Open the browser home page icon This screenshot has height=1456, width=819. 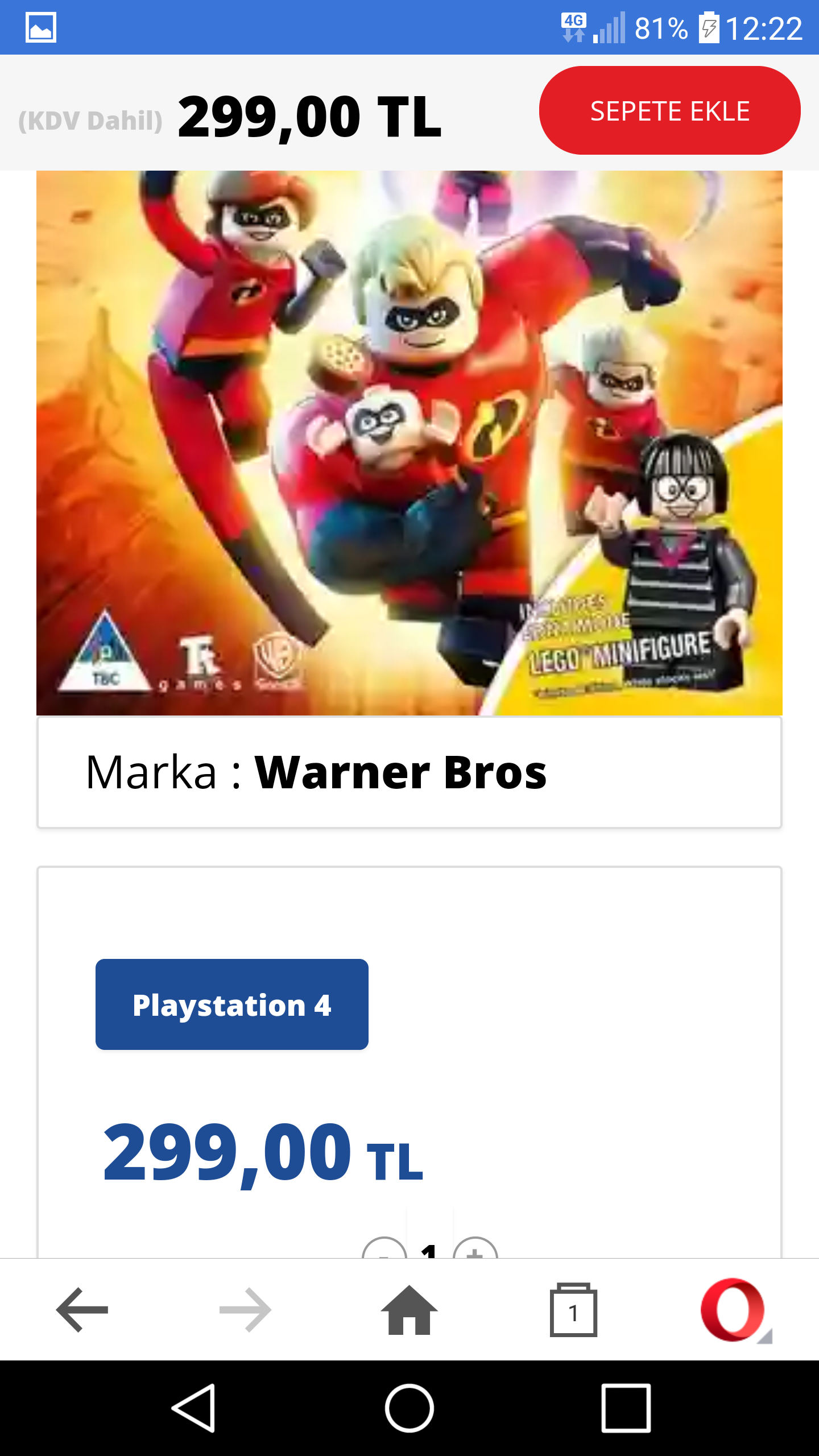pos(409,1310)
